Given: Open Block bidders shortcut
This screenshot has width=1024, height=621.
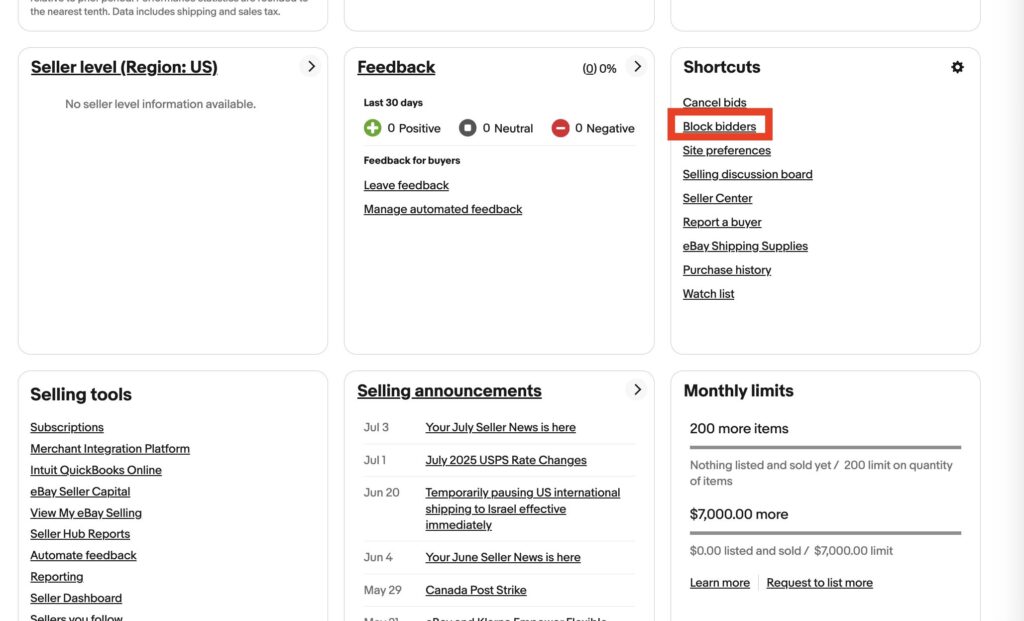Looking at the screenshot, I should (x=719, y=127).
